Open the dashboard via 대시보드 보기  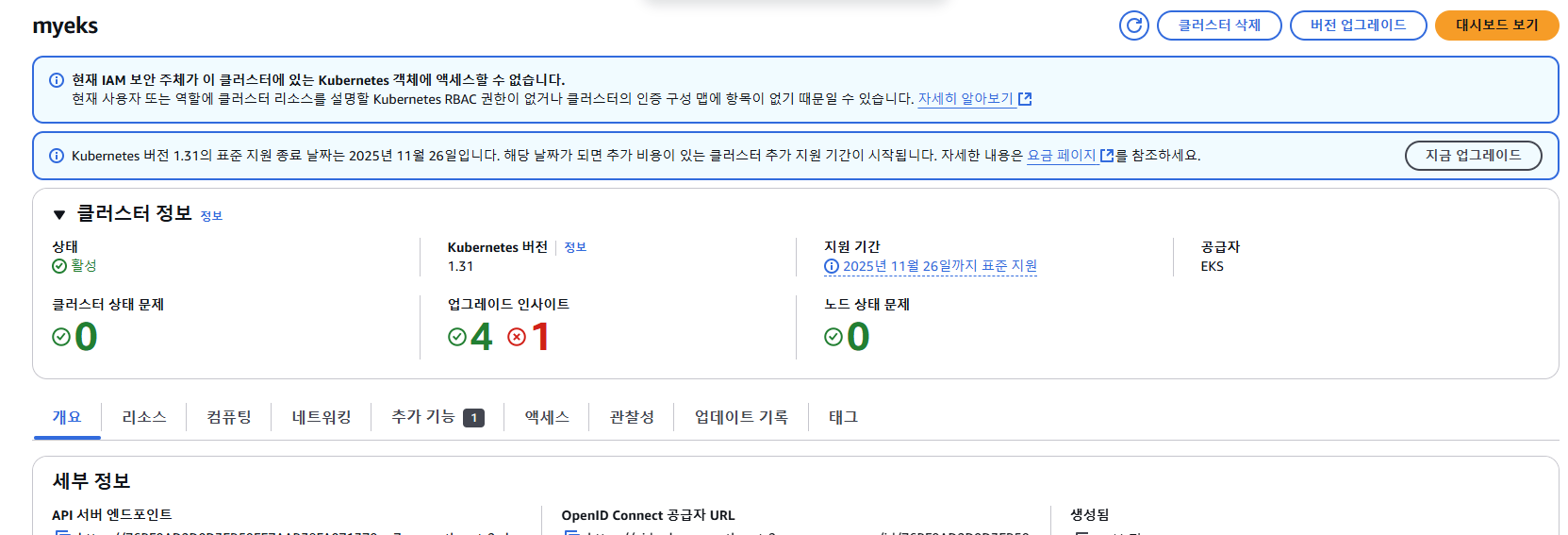point(1496,25)
